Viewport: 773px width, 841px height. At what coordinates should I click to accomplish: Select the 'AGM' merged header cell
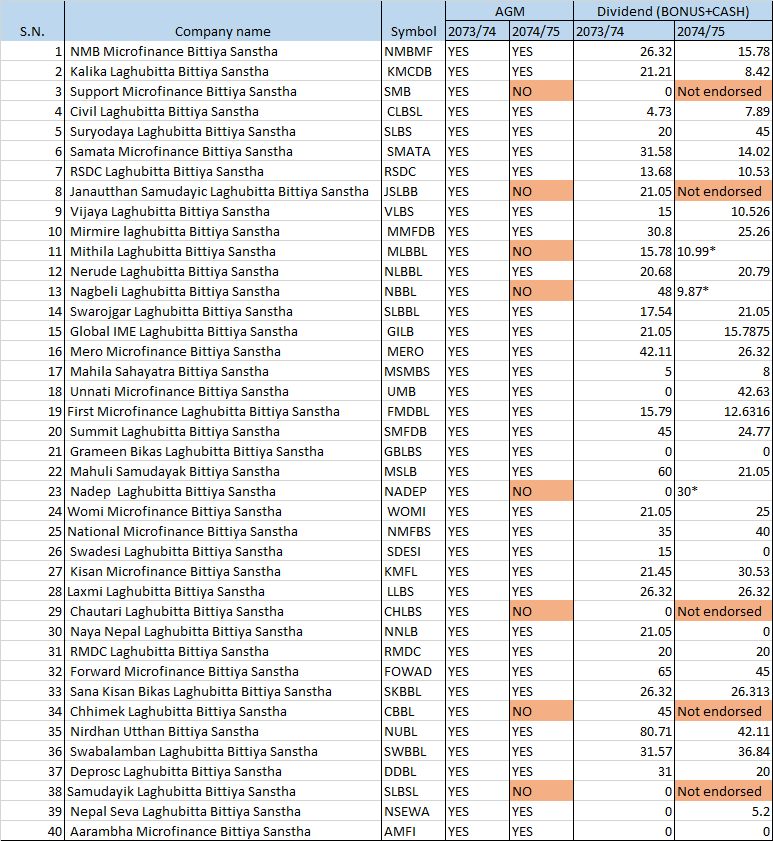coord(509,11)
